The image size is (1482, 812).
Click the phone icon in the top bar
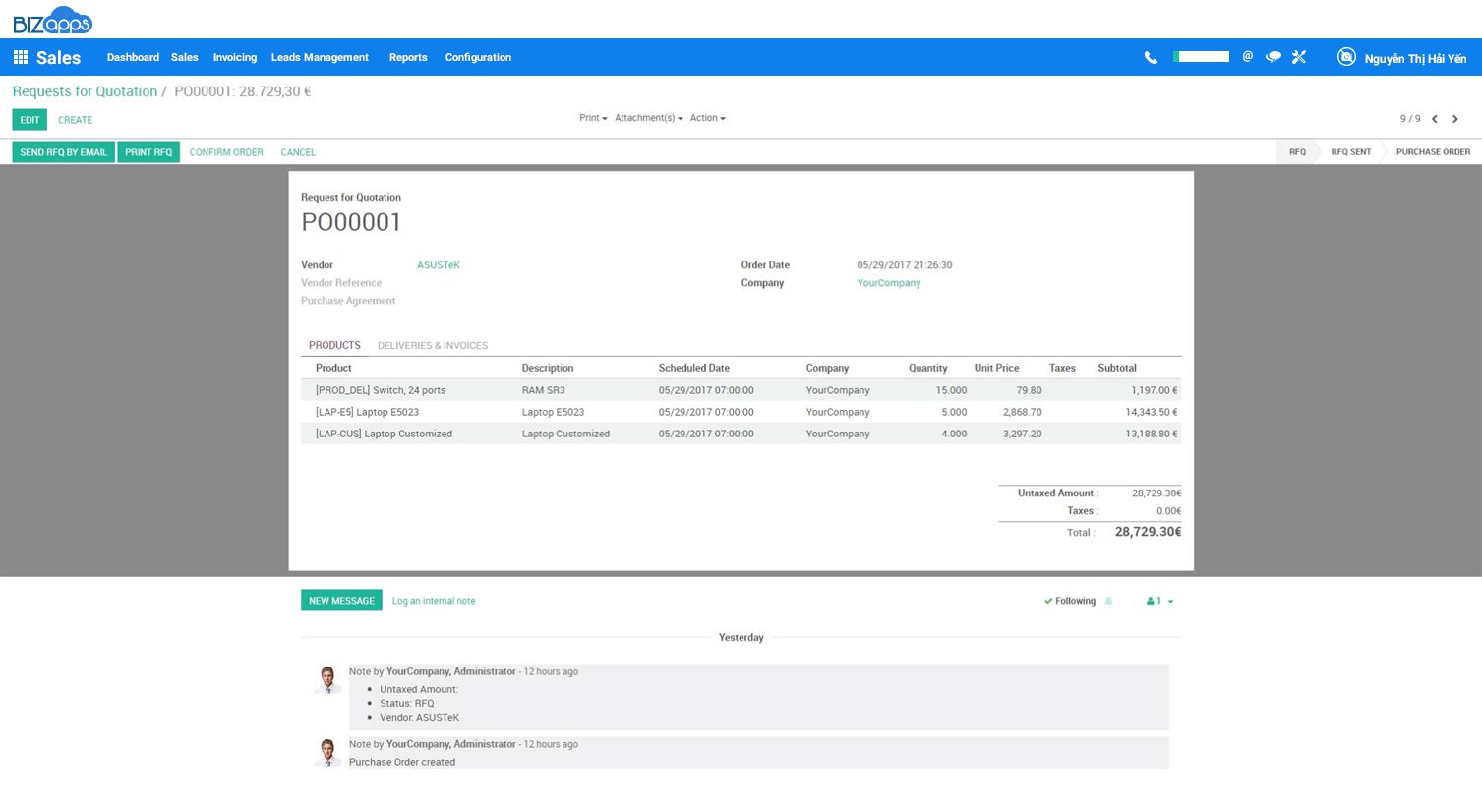click(1150, 57)
